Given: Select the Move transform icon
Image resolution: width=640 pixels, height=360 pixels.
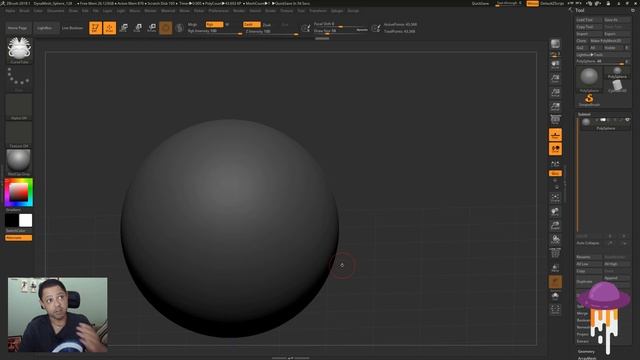Looking at the screenshot, I should click(124, 28).
